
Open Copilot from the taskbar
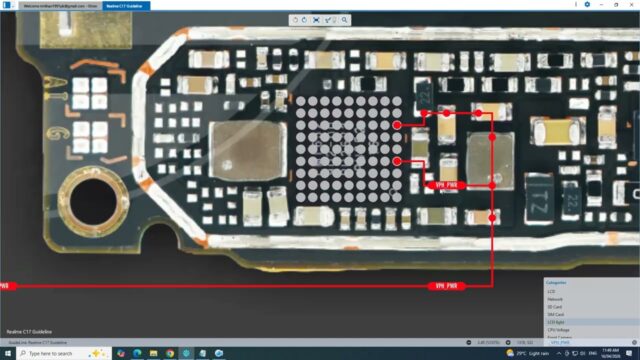[x=121, y=353]
